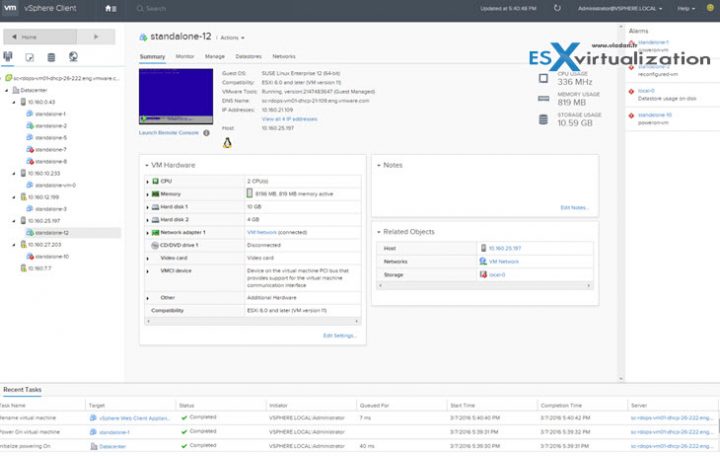Viewport: 720px width, 456px height.
Task: Click the storage usage cylinder icon
Action: click(543, 119)
